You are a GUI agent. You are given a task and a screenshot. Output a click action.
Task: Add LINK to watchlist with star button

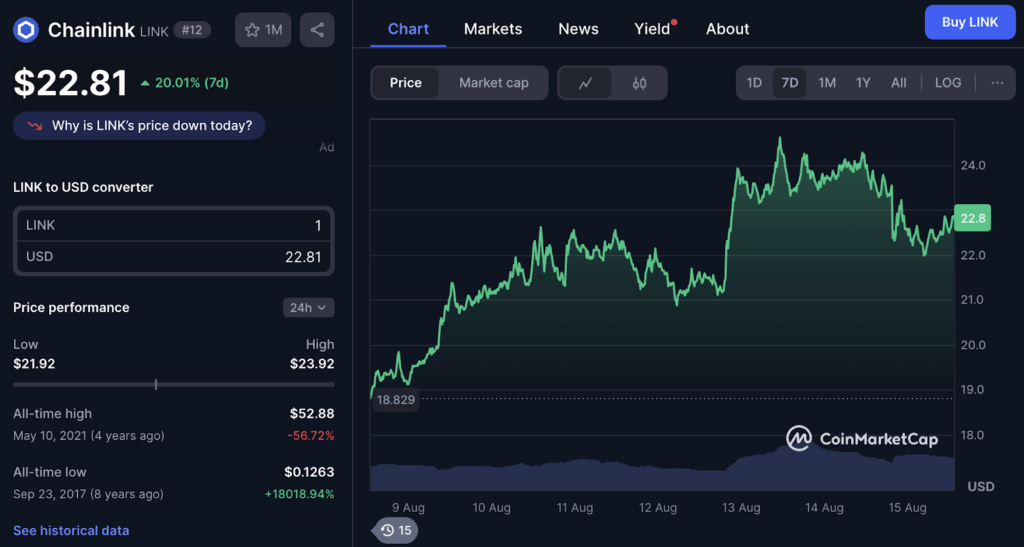click(263, 30)
